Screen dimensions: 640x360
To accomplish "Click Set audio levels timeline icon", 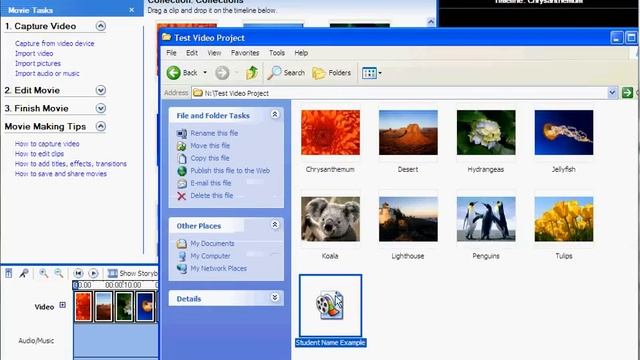I will point(9,273).
